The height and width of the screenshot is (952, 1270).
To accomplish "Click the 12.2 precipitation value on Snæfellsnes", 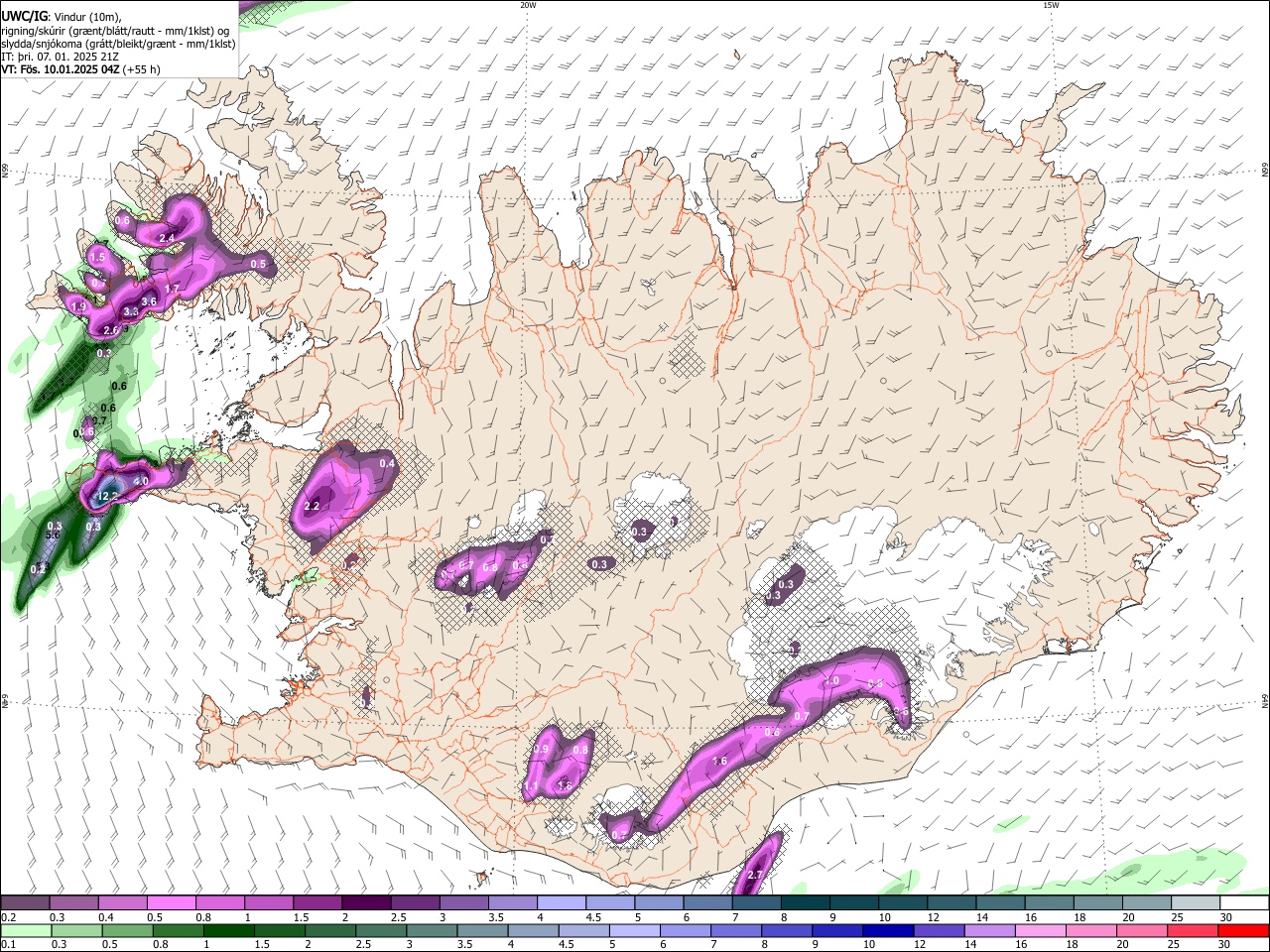I will [x=107, y=496].
